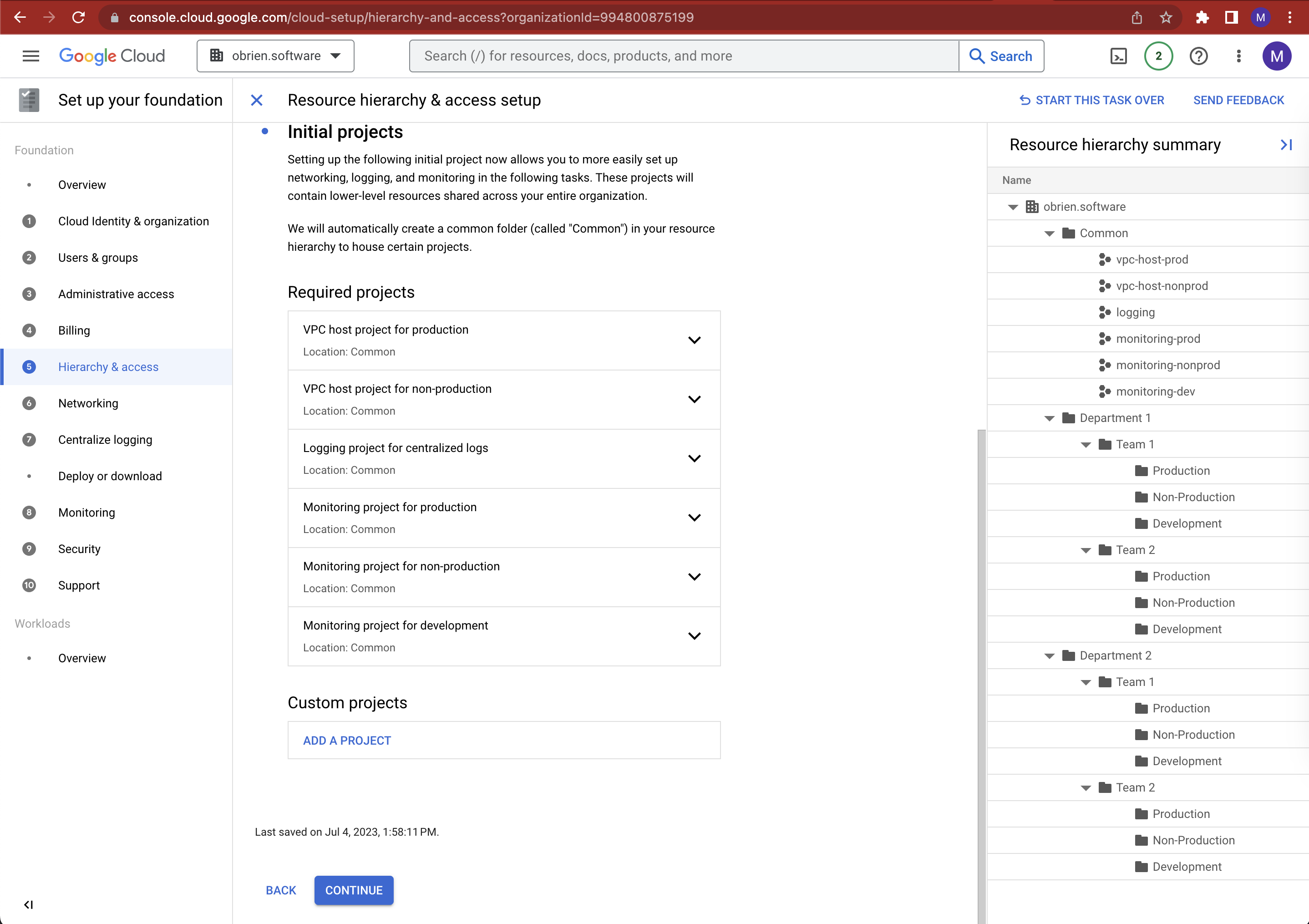Open the obrien.software organization picker dropdown
Viewport: 1309px width, 924px height.
coord(275,55)
